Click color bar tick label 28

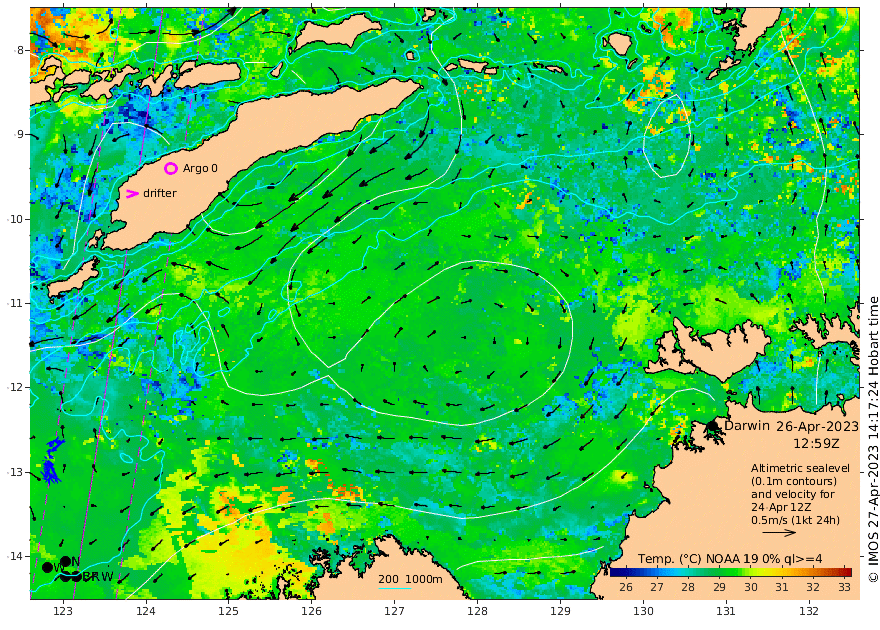click(688, 587)
